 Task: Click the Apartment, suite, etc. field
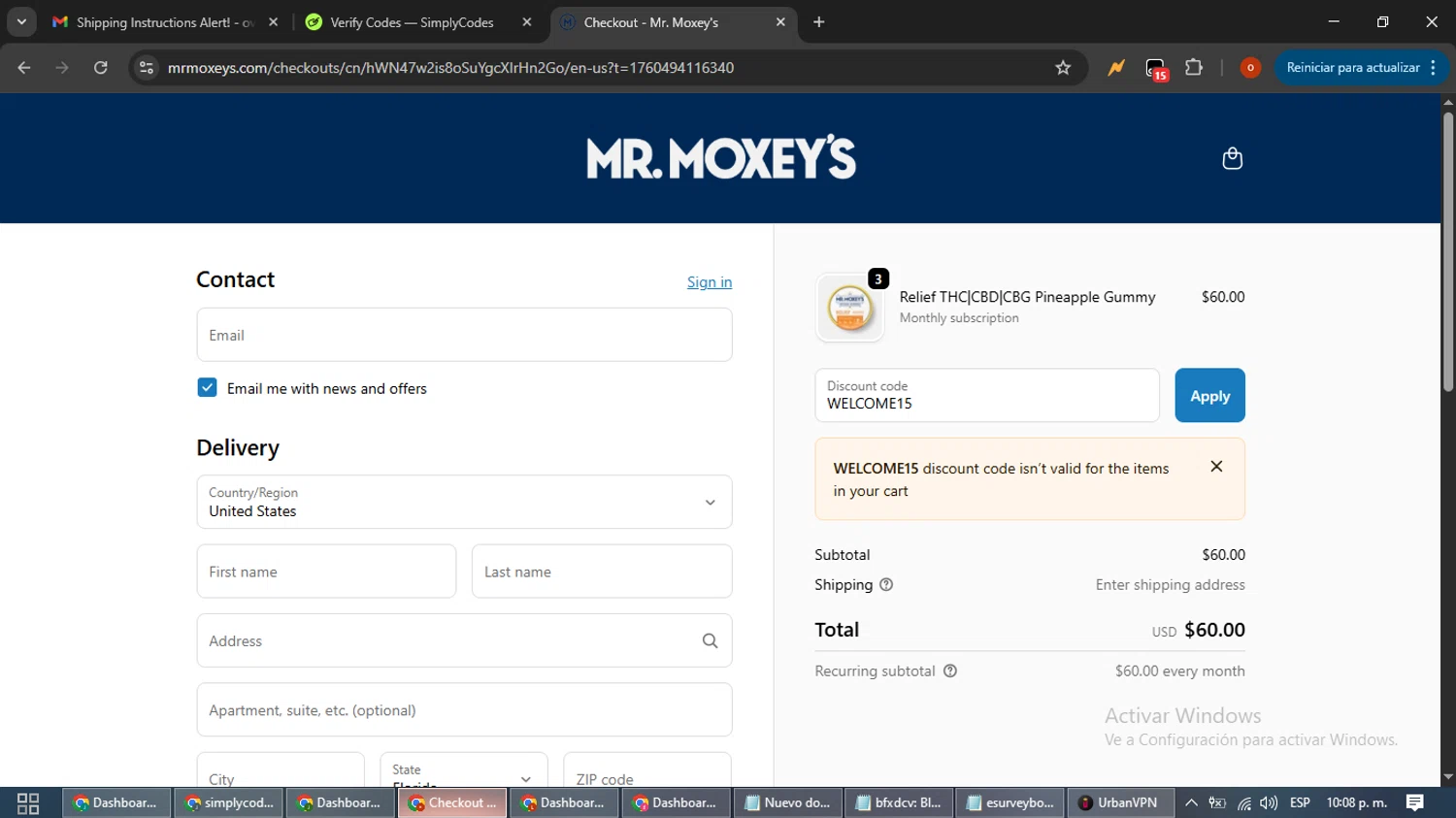[x=464, y=709]
